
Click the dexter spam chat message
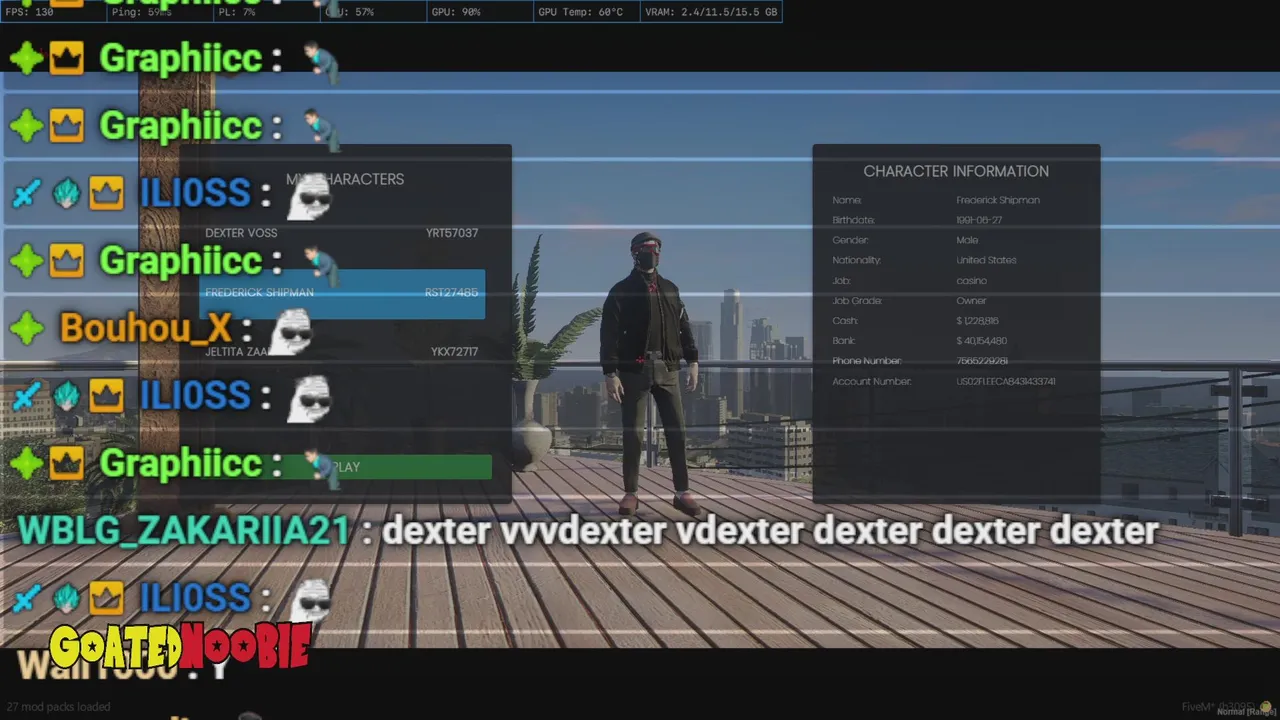point(769,531)
